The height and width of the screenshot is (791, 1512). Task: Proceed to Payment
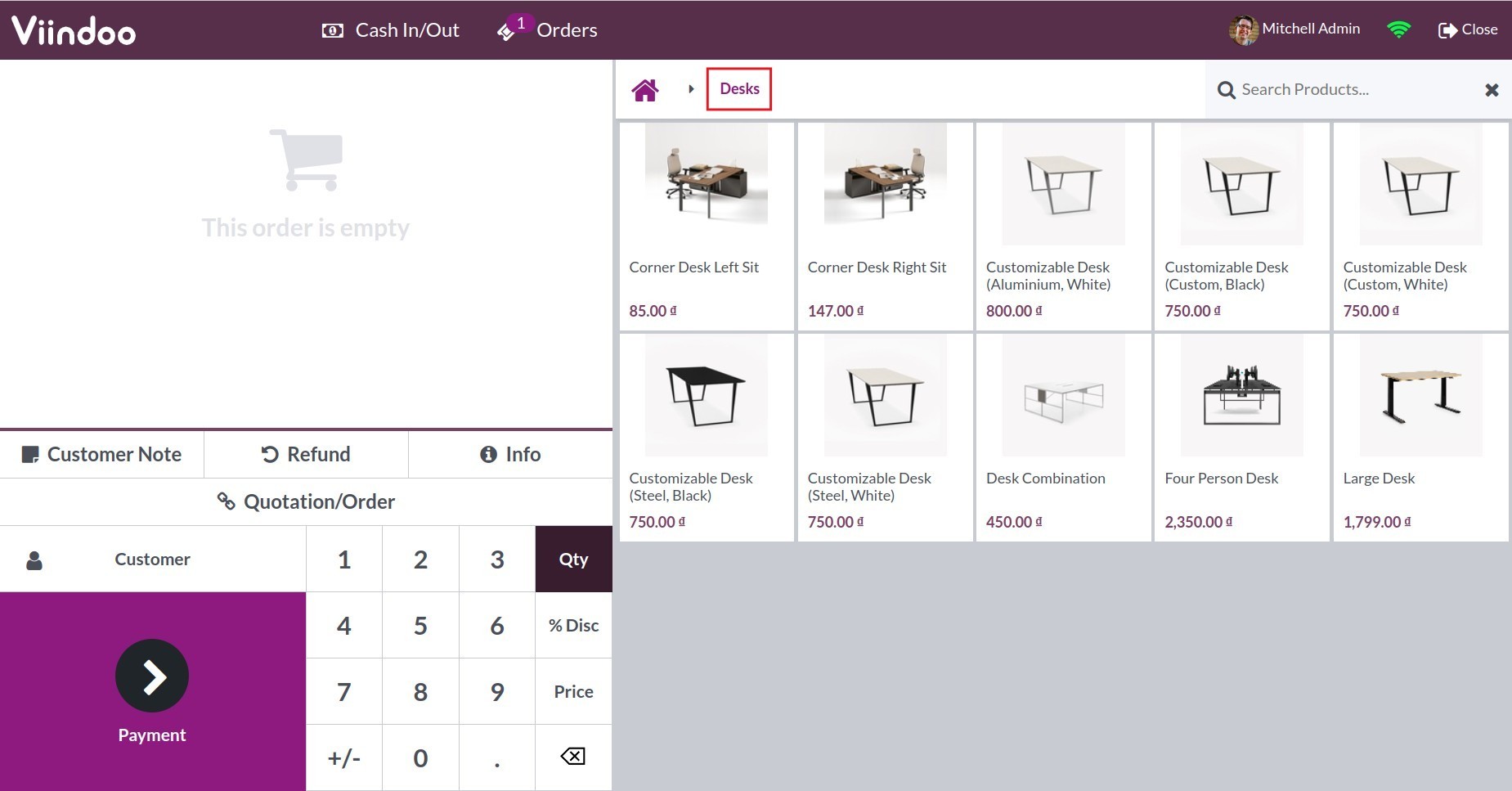coord(153,691)
